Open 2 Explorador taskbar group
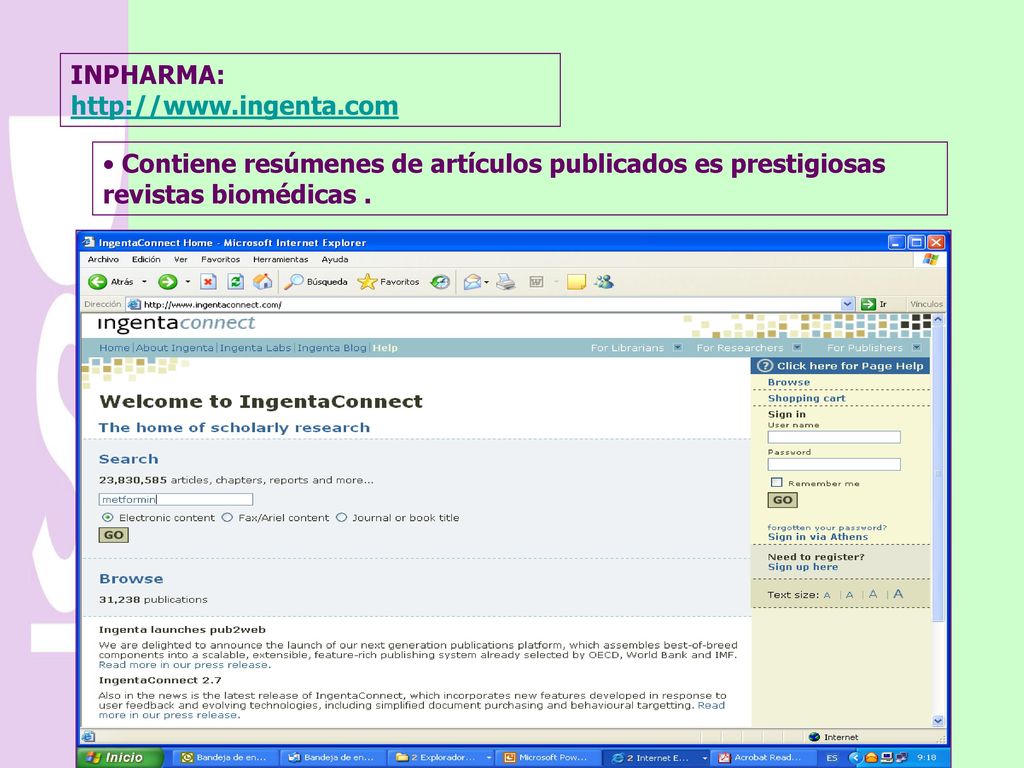 point(442,758)
